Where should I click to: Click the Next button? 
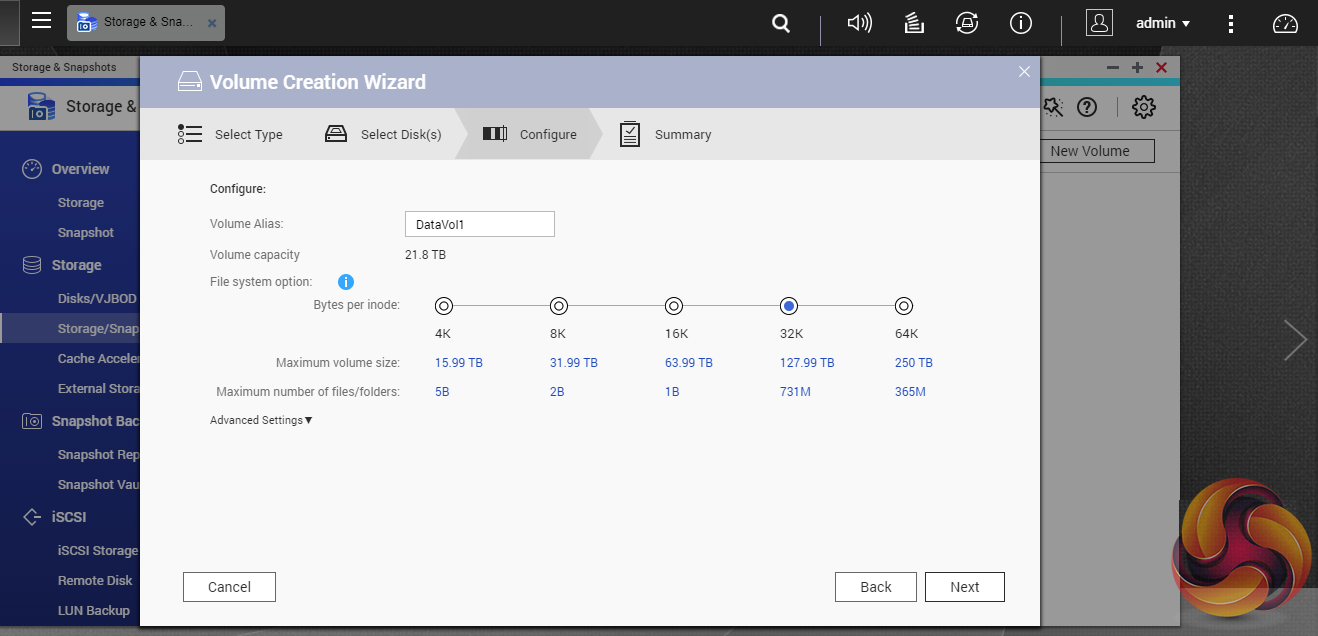pyautogui.click(x=964, y=587)
